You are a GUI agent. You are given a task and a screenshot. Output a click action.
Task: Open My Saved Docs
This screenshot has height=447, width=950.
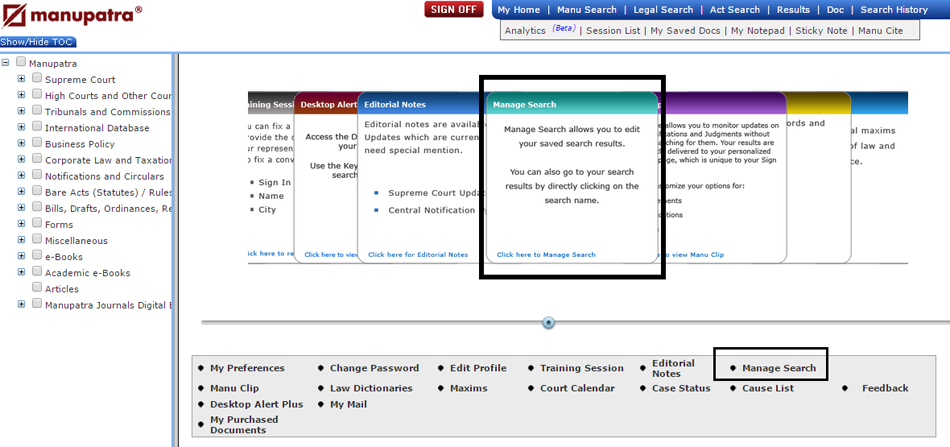[x=685, y=31]
